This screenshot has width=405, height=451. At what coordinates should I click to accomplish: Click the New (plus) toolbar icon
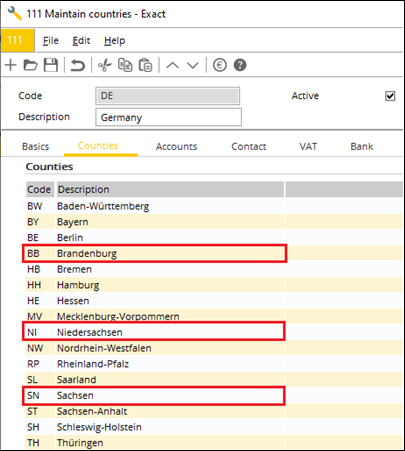pos(11,65)
